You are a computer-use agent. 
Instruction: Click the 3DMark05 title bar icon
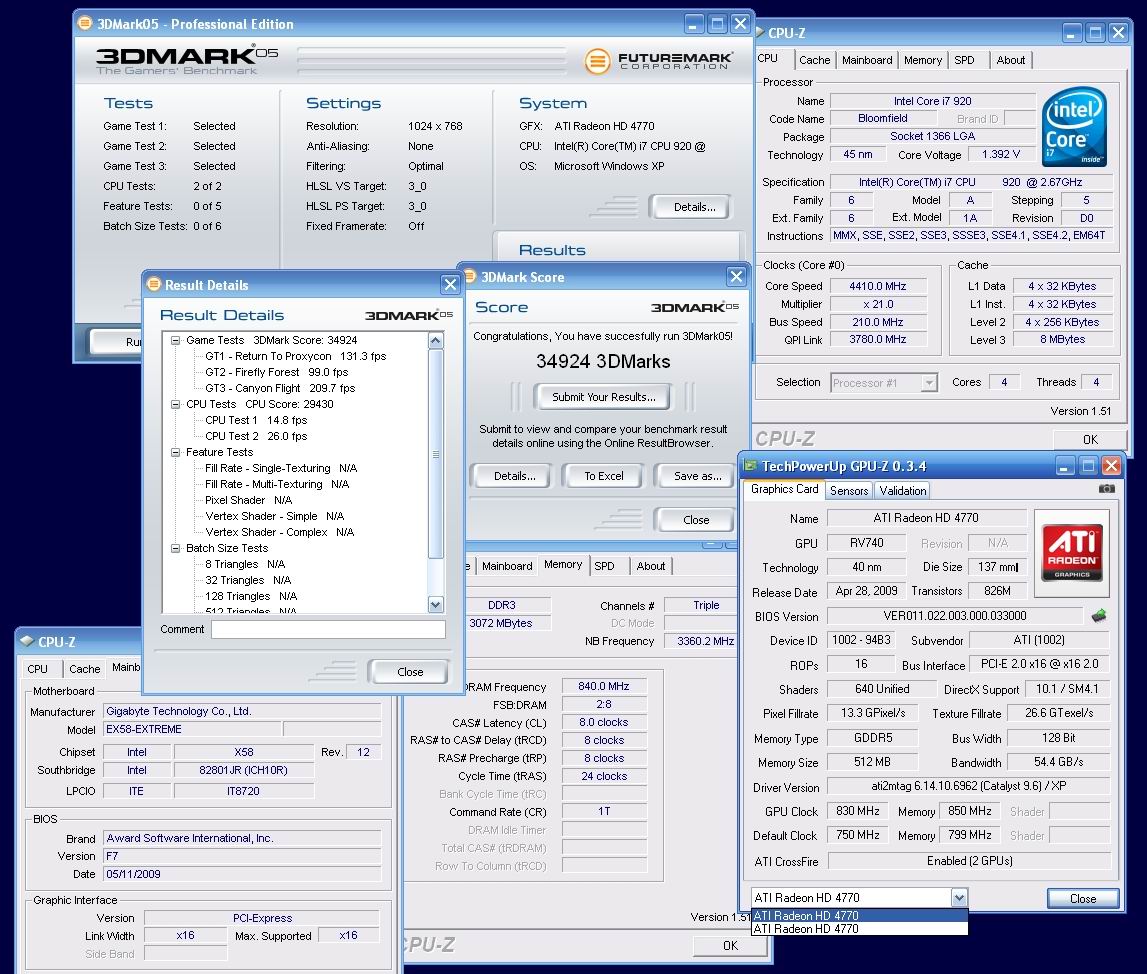tap(85, 23)
